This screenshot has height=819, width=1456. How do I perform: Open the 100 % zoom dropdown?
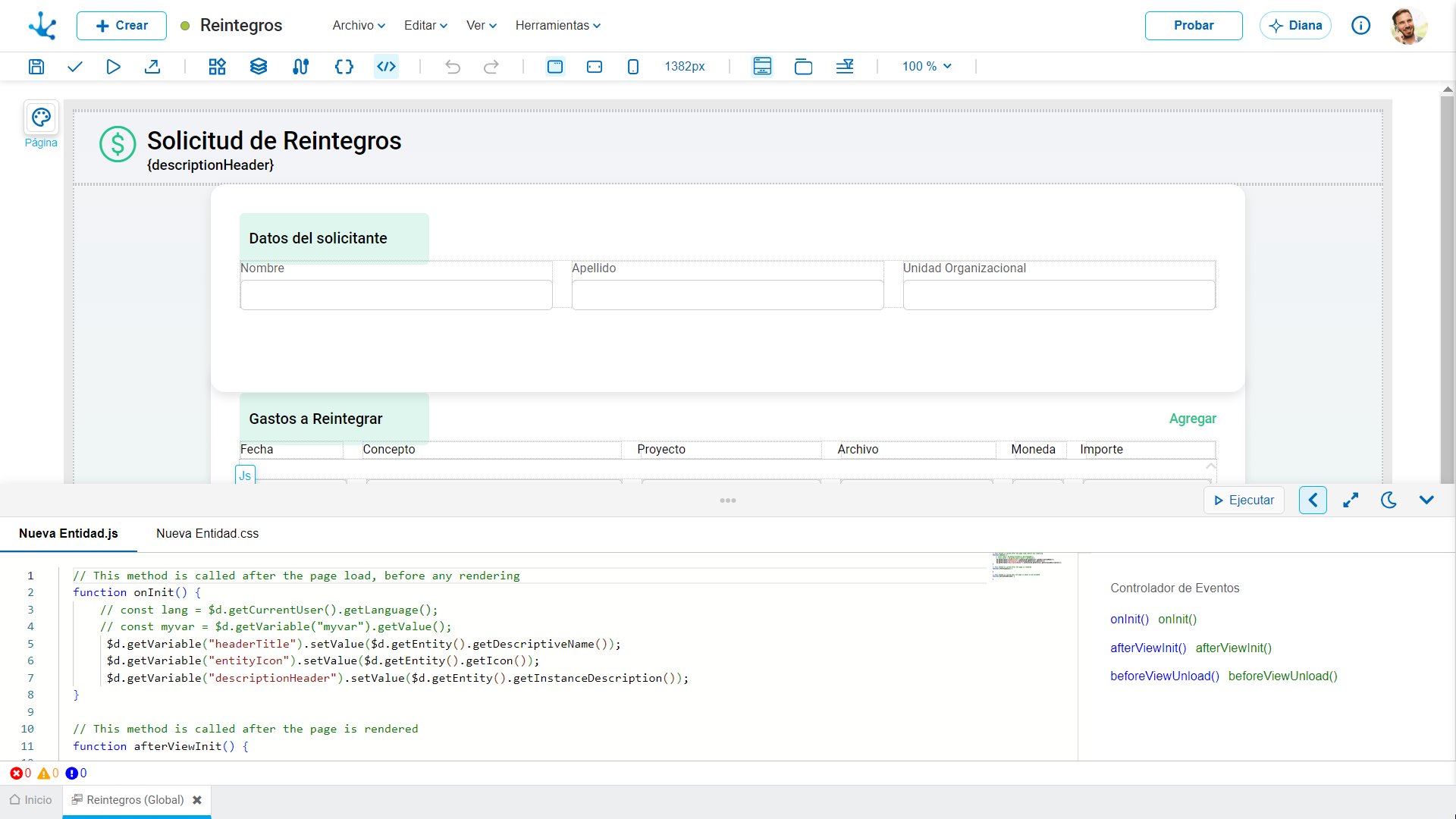click(x=927, y=67)
